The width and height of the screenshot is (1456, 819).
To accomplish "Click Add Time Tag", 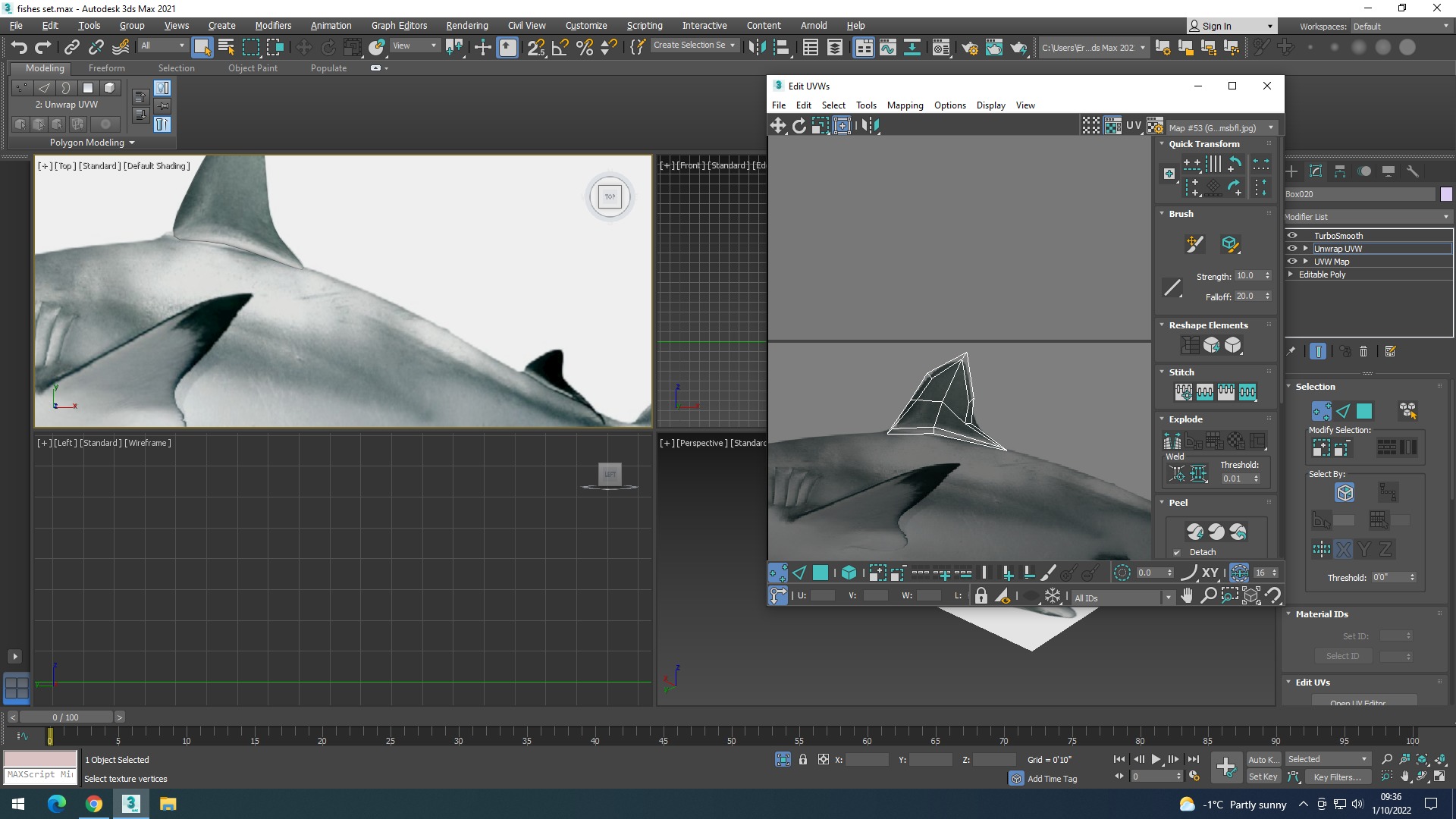I will 1052,779.
